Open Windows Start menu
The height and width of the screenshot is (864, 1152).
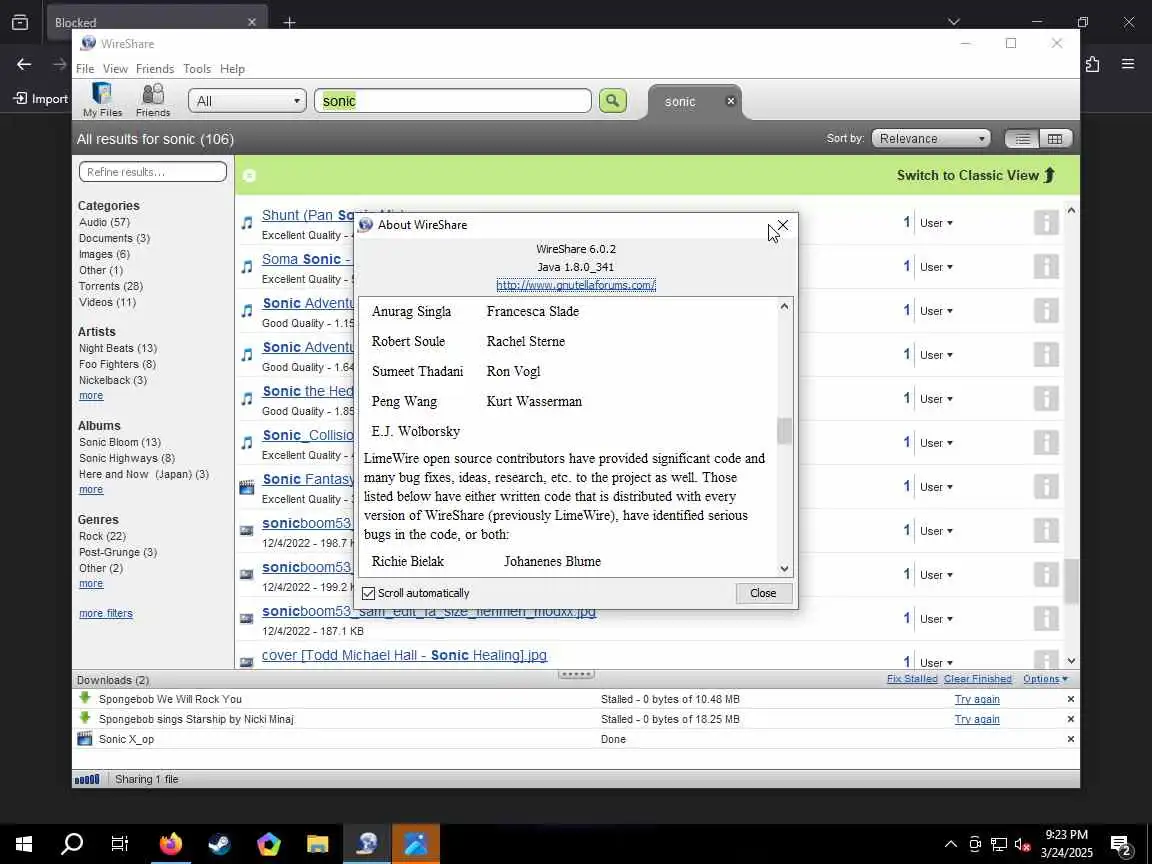point(24,843)
